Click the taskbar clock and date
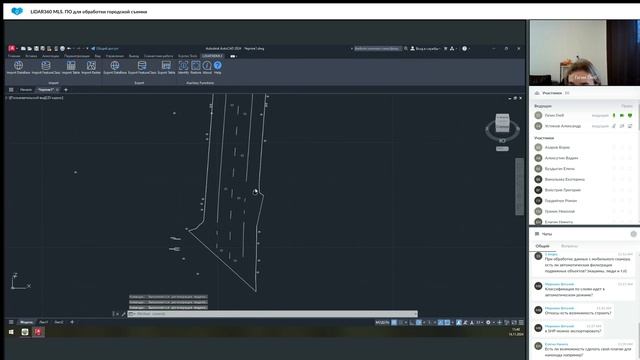The image size is (640, 360). point(516,332)
